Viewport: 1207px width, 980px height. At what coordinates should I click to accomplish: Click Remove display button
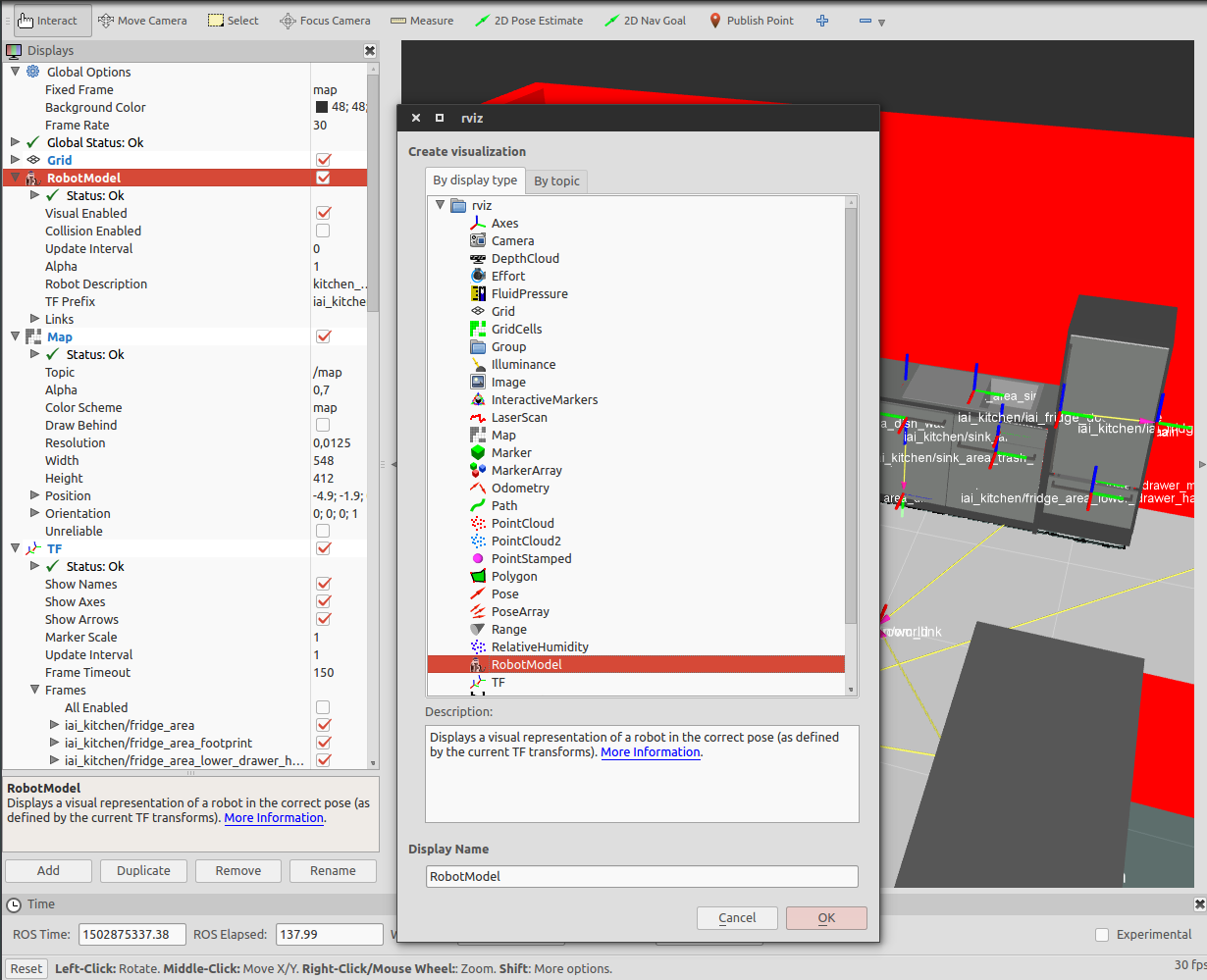238,871
